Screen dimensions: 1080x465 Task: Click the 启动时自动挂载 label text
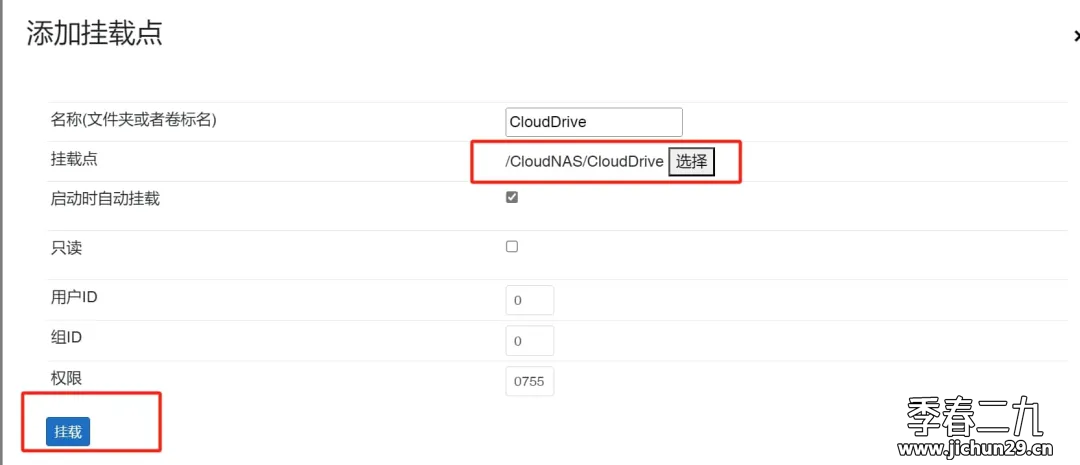point(105,199)
